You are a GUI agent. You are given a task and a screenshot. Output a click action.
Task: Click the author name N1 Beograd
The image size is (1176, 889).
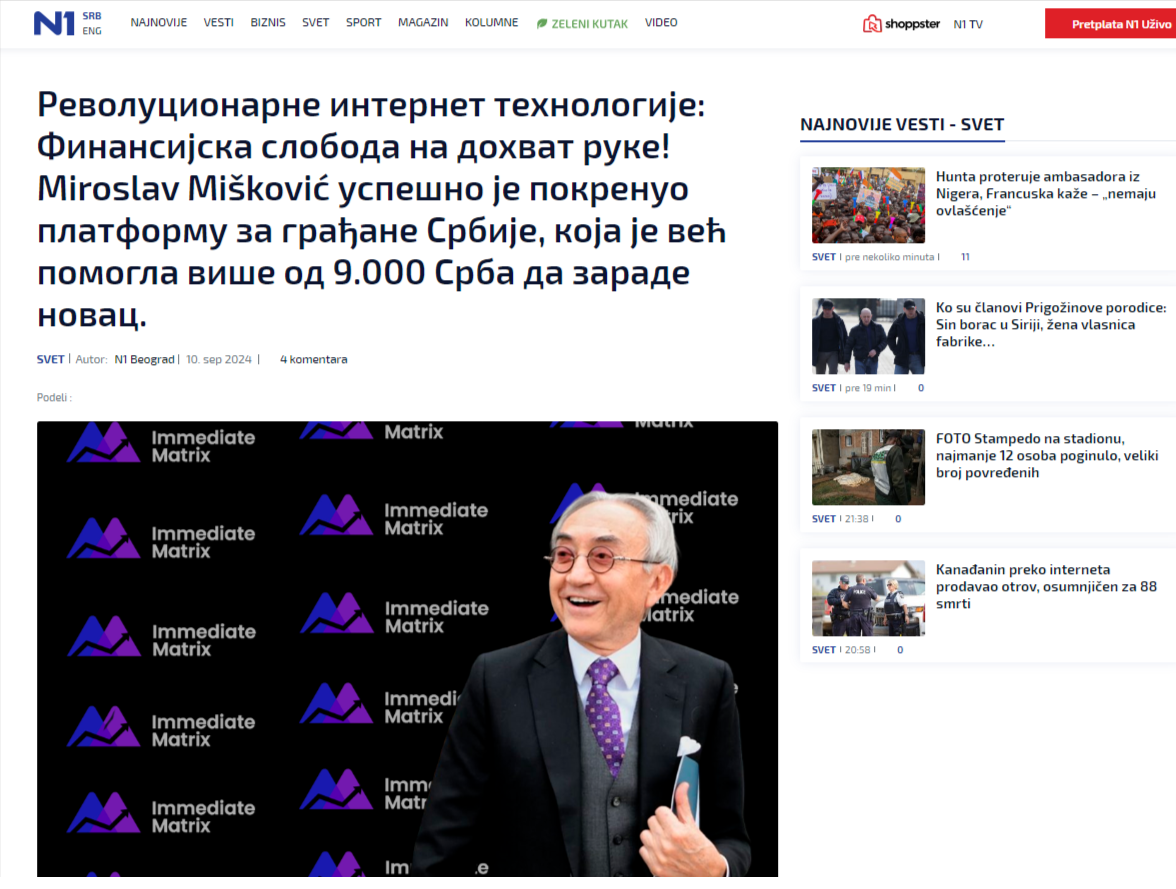(x=144, y=359)
